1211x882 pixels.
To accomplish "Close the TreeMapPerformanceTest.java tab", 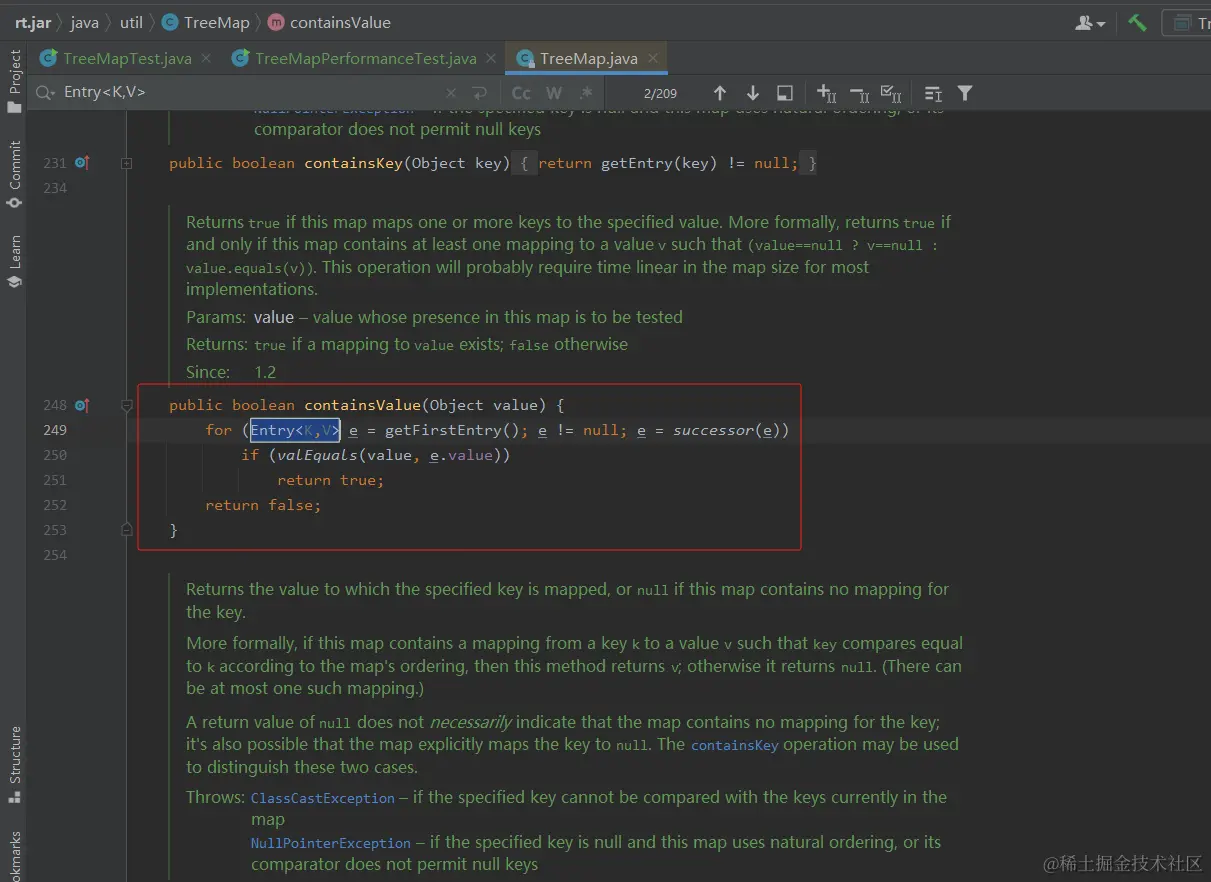I will tap(491, 58).
